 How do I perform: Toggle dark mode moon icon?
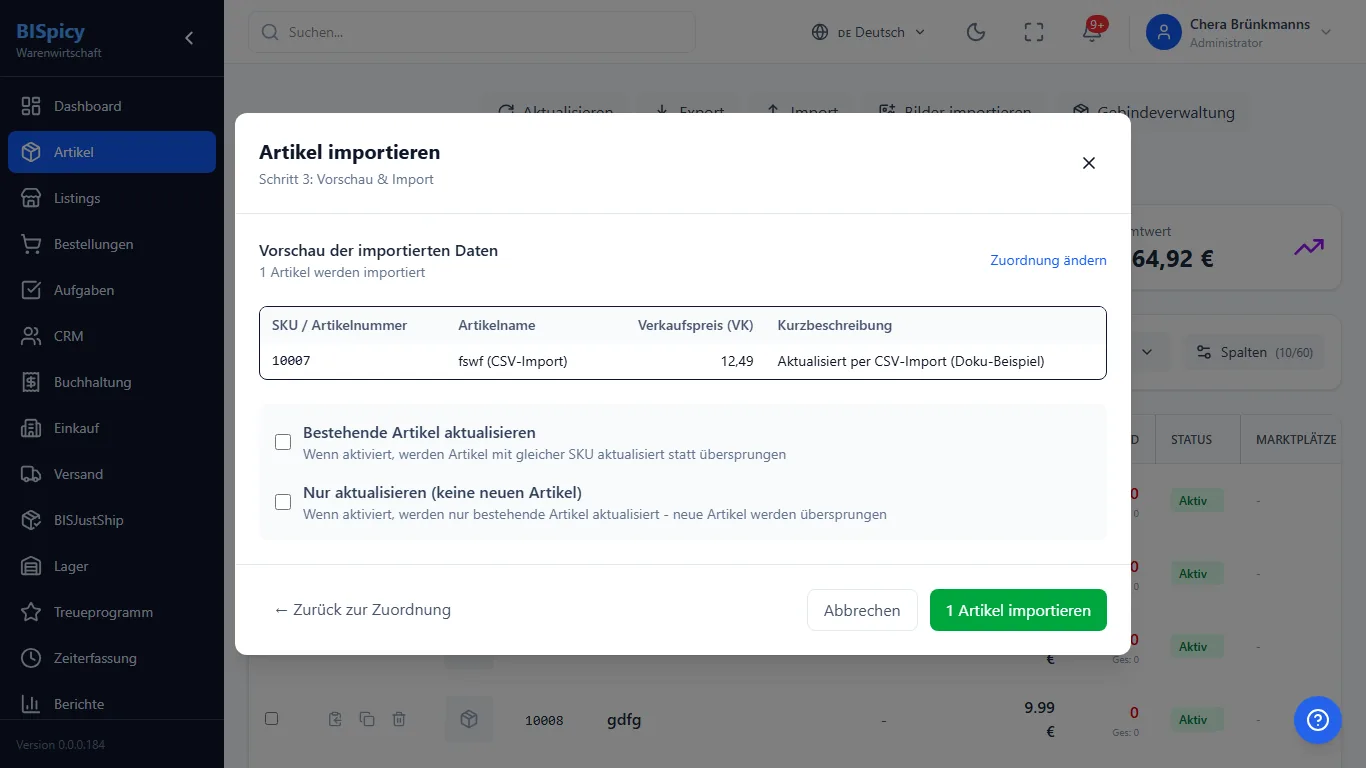click(x=976, y=32)
